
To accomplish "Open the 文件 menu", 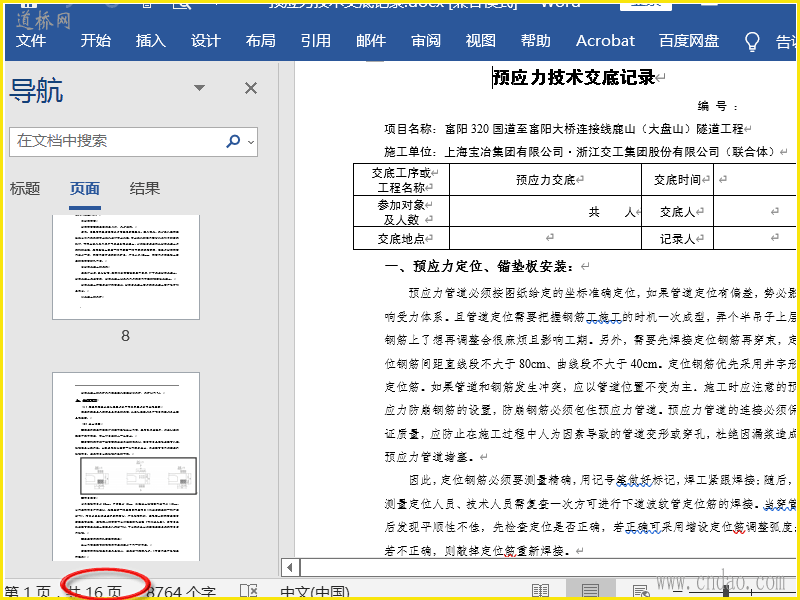I will click(31, 41).
